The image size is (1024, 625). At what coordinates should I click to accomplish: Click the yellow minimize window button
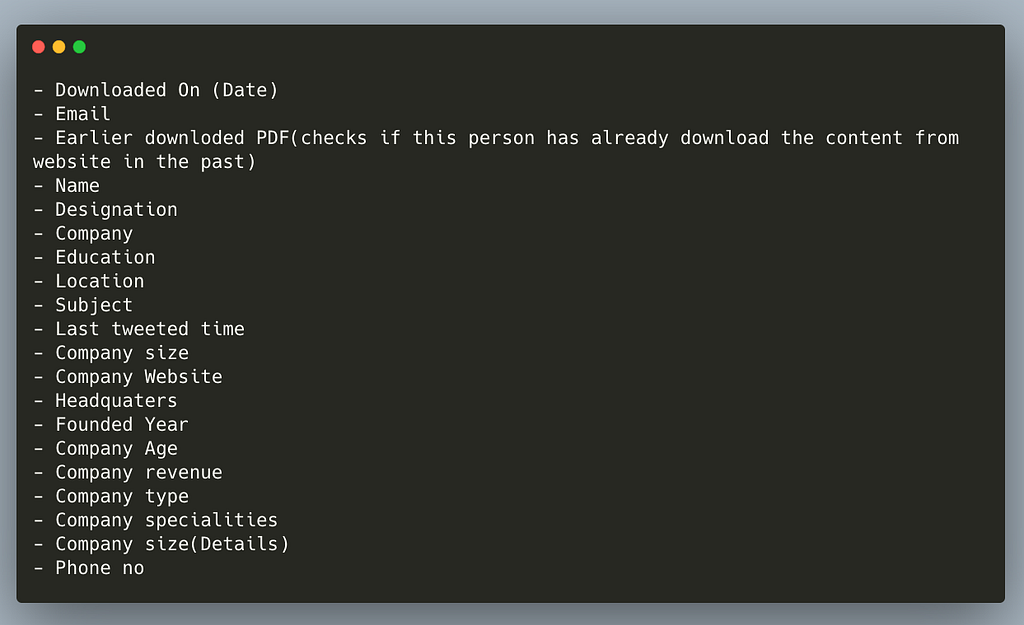coord(59,47)
